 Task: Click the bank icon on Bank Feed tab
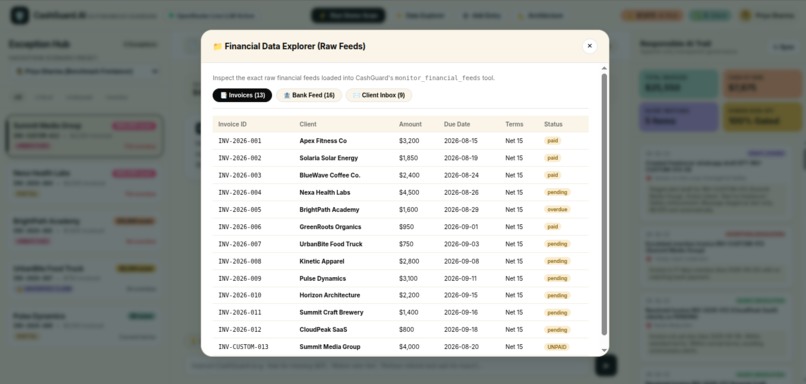(x=287, y=95)
